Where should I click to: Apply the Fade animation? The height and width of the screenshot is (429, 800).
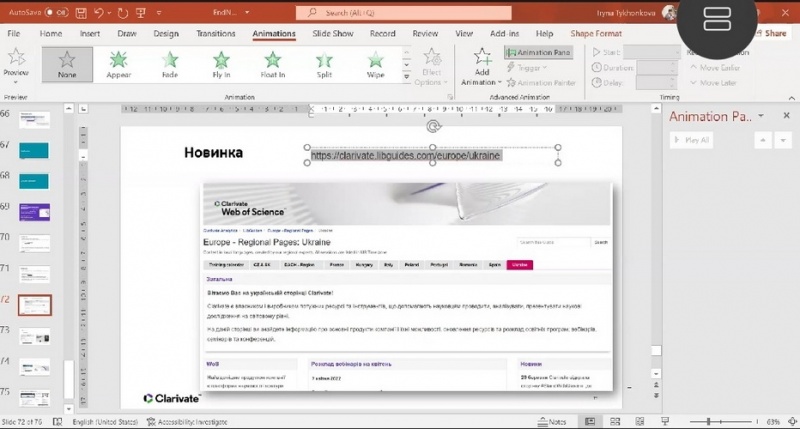pyautogui.click(x=170, y=65)
